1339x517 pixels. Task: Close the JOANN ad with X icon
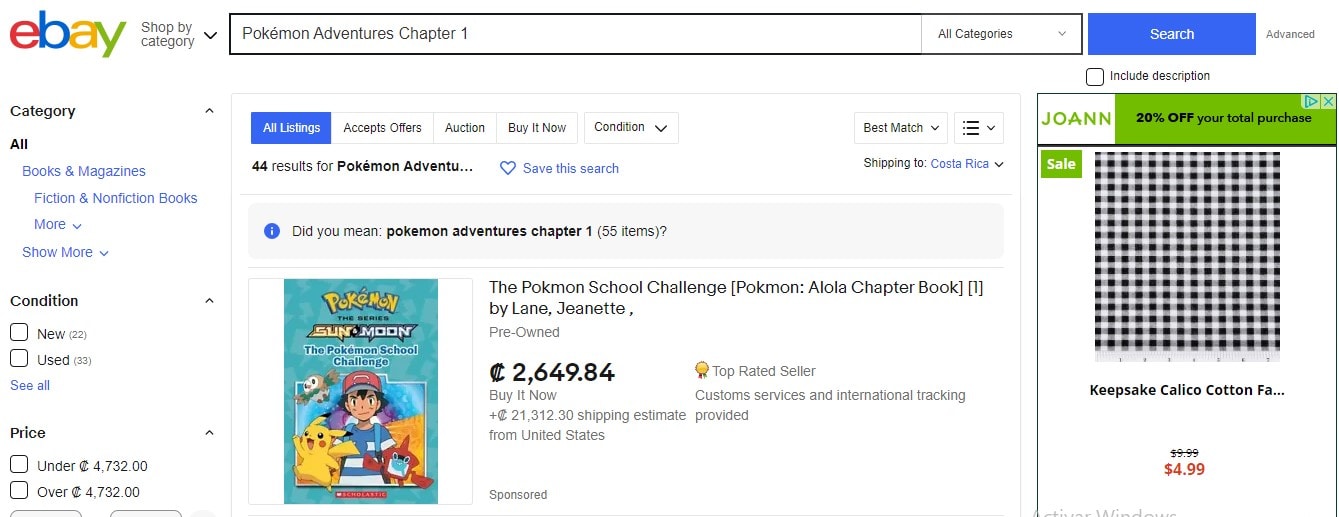(x=1328, y=102)
